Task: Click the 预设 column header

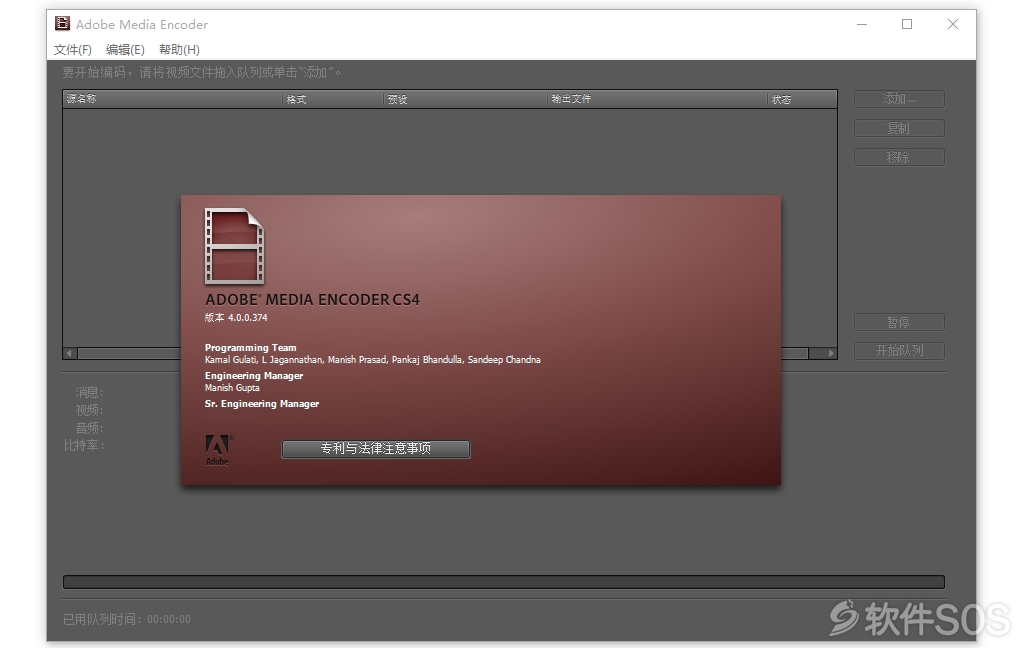Action: coord(465,99)
